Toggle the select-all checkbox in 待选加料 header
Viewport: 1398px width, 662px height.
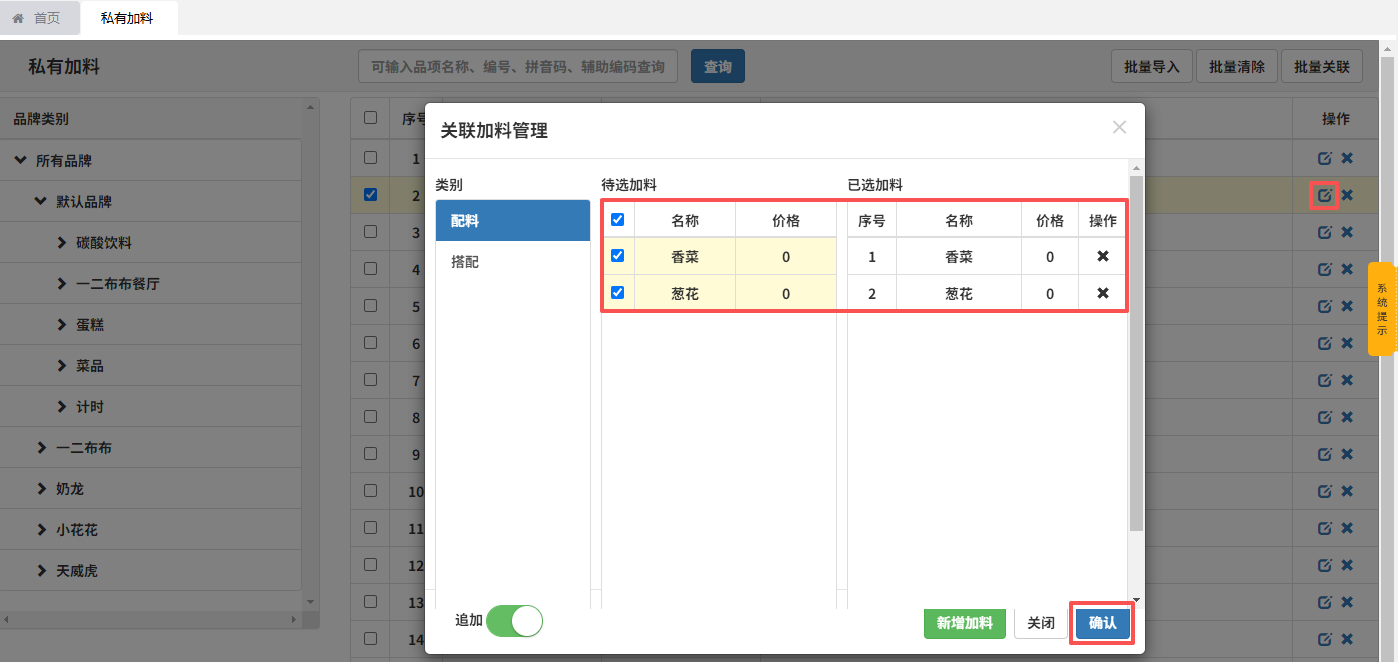tap(617, 219)
